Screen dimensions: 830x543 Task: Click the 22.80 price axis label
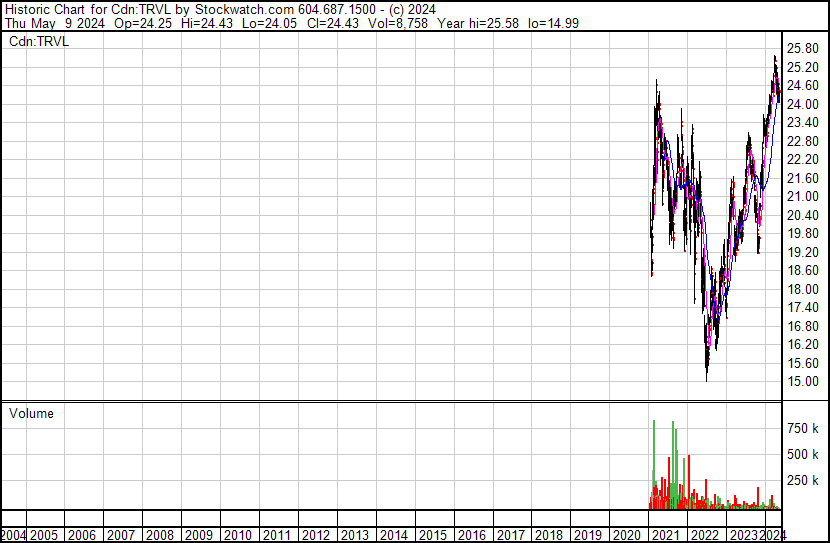804,142
